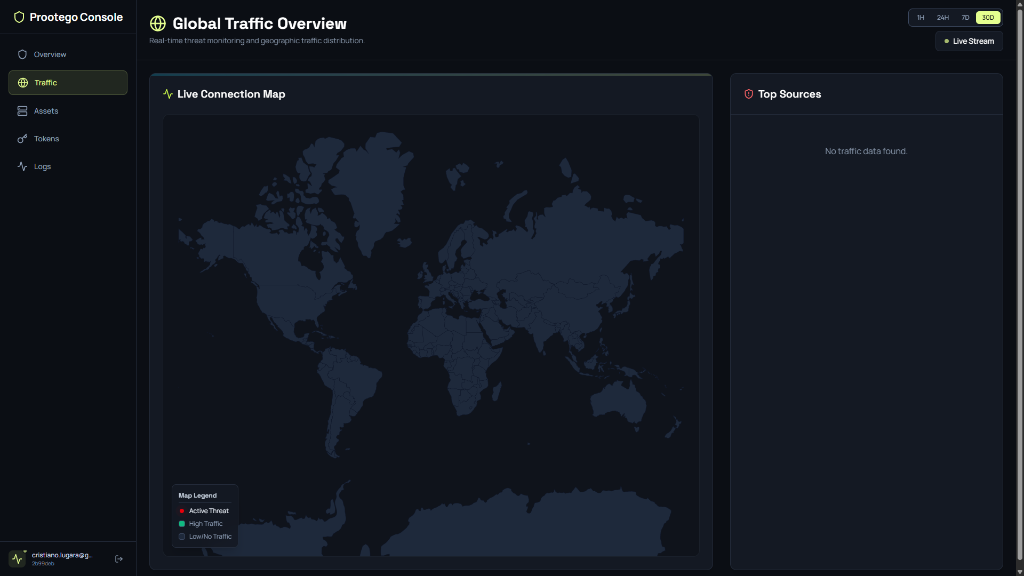Select the 30D time range option

988,18
